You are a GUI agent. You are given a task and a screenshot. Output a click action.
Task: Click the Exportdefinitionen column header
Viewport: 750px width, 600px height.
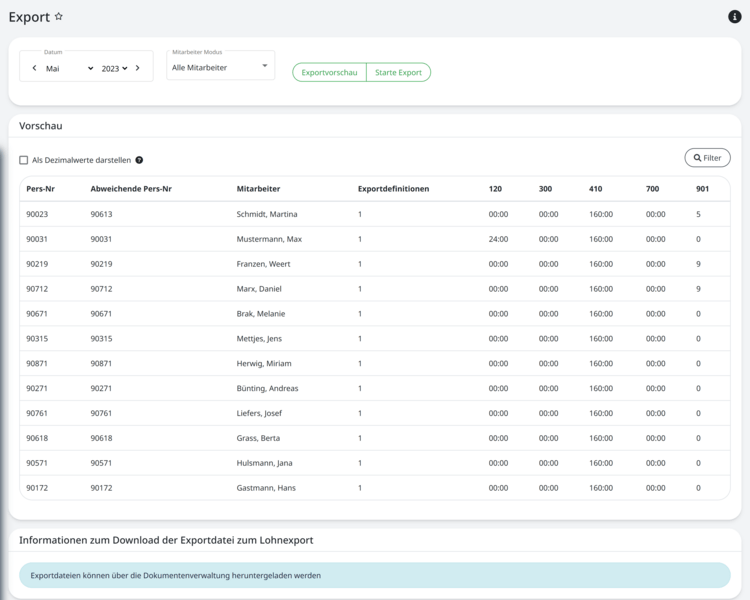pos(393,189)
